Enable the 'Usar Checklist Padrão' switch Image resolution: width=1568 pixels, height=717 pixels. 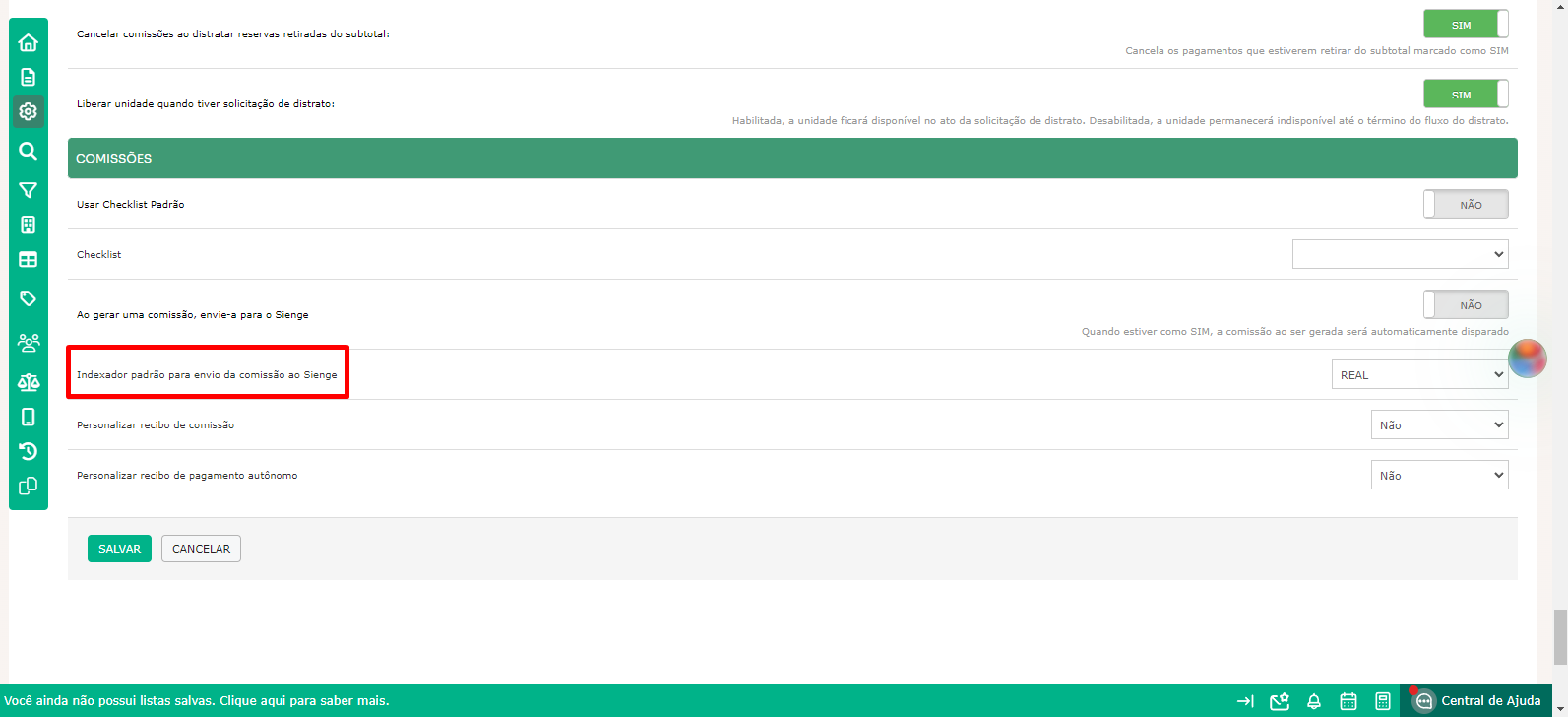coord(1466,204)
